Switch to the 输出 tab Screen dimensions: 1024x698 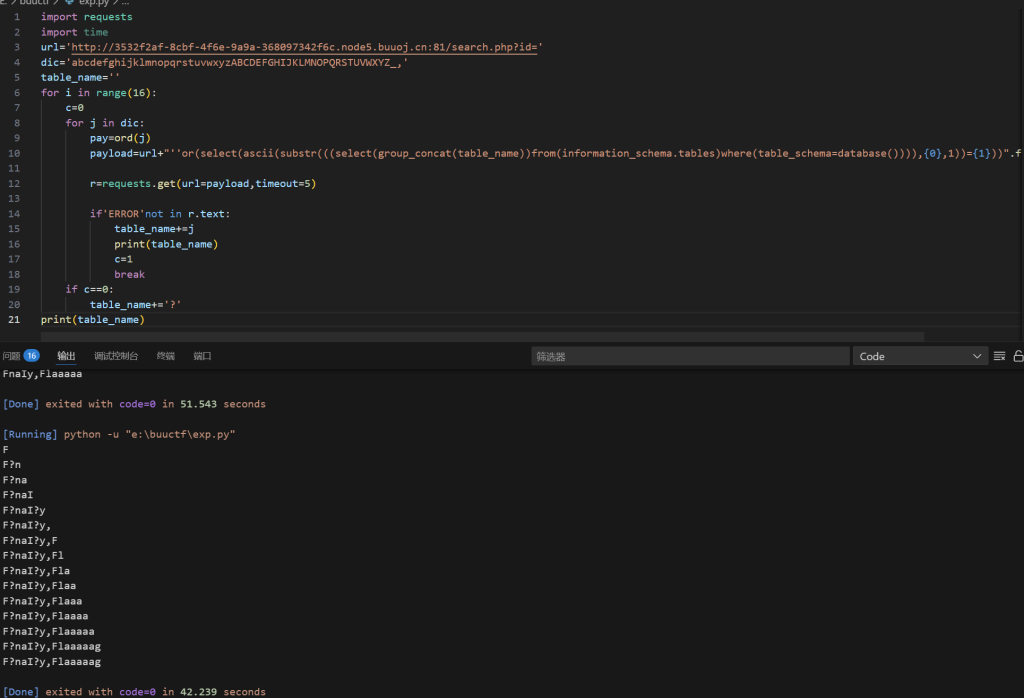click(66, 356)
